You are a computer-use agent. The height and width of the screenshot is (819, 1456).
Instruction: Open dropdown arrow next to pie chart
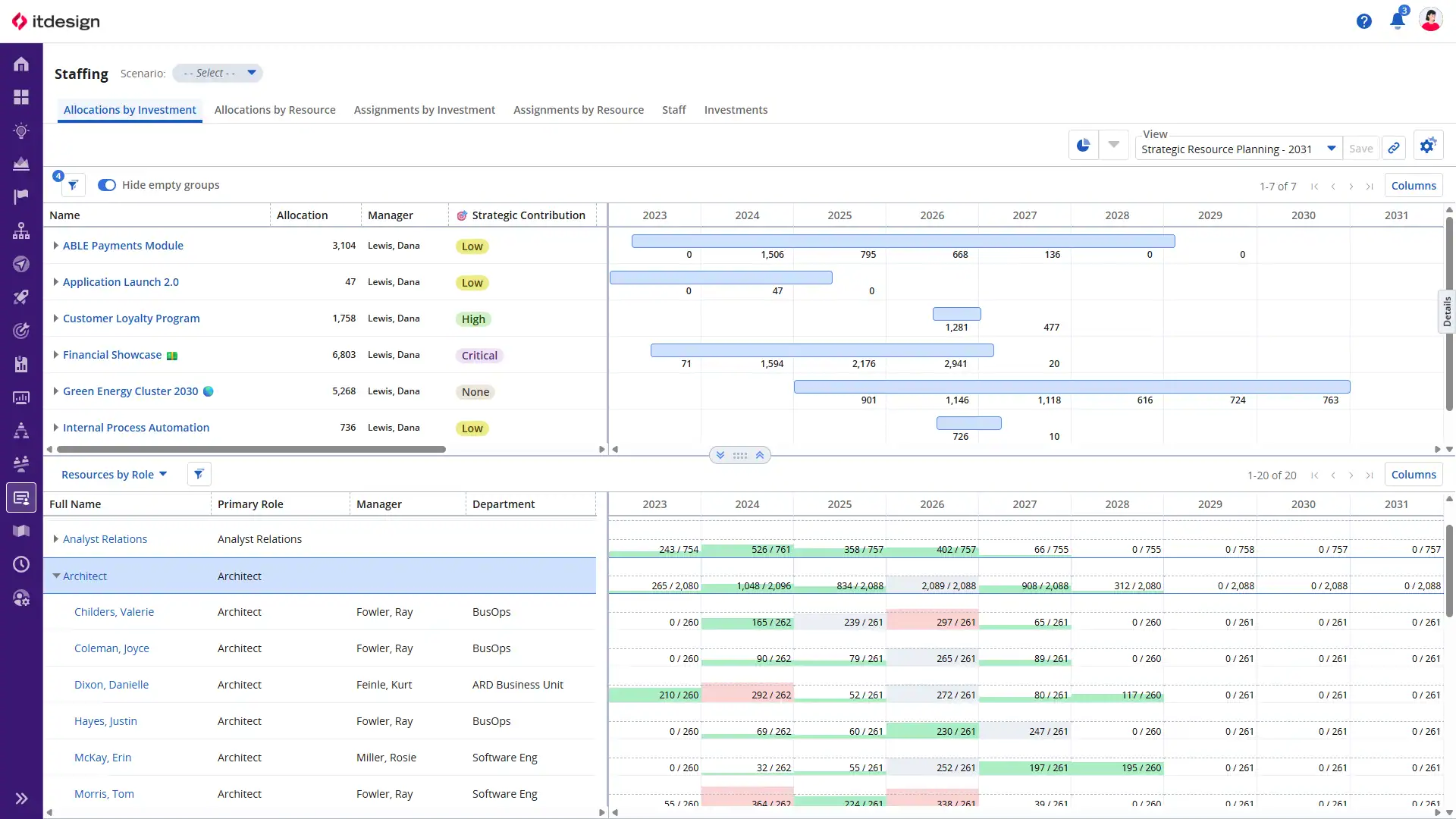pos(1114,146)
